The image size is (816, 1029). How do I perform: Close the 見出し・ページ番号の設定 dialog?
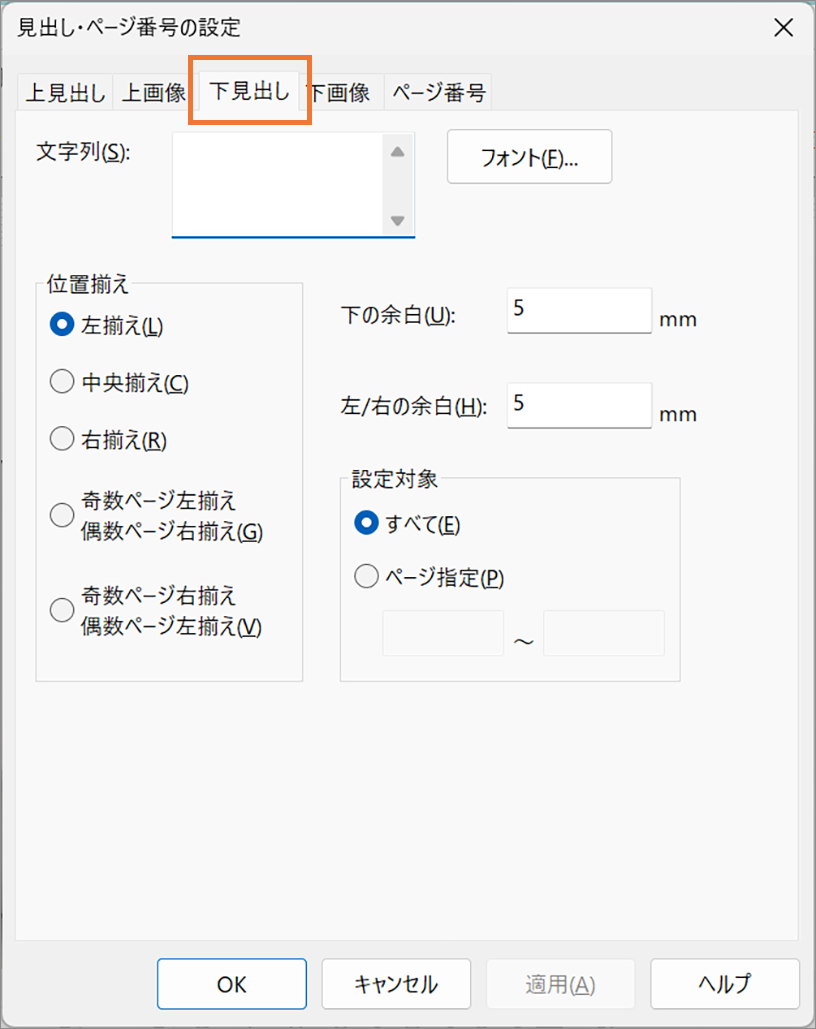783,28
